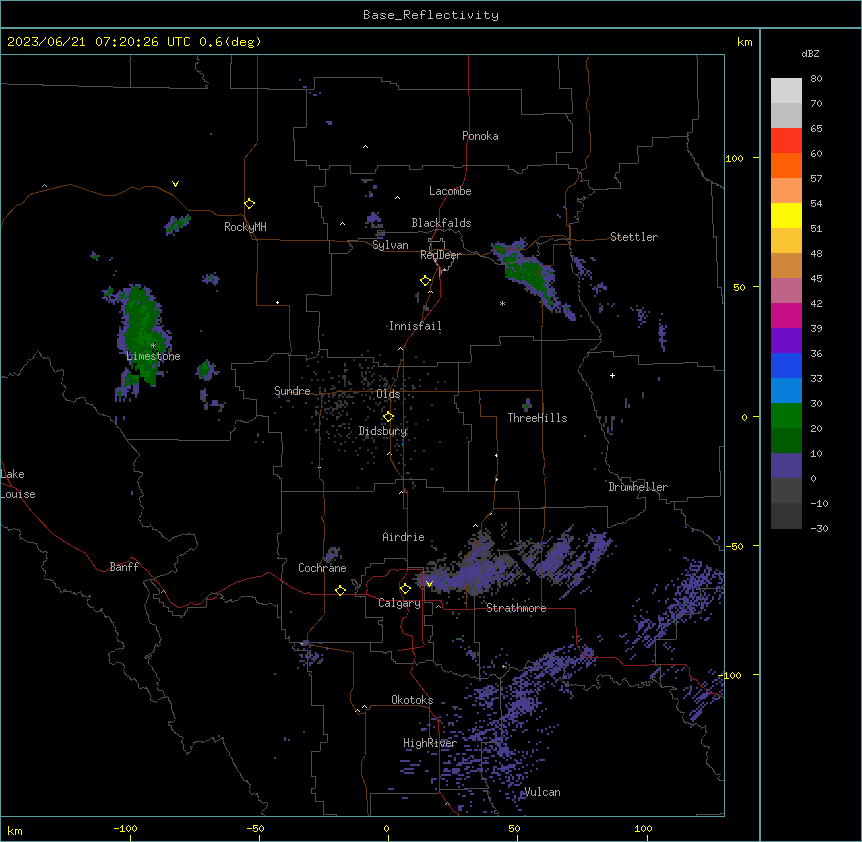The width and height of the screenshot is (862, 842).
Task: Click the Stettler city label
Action: [634, 237]
